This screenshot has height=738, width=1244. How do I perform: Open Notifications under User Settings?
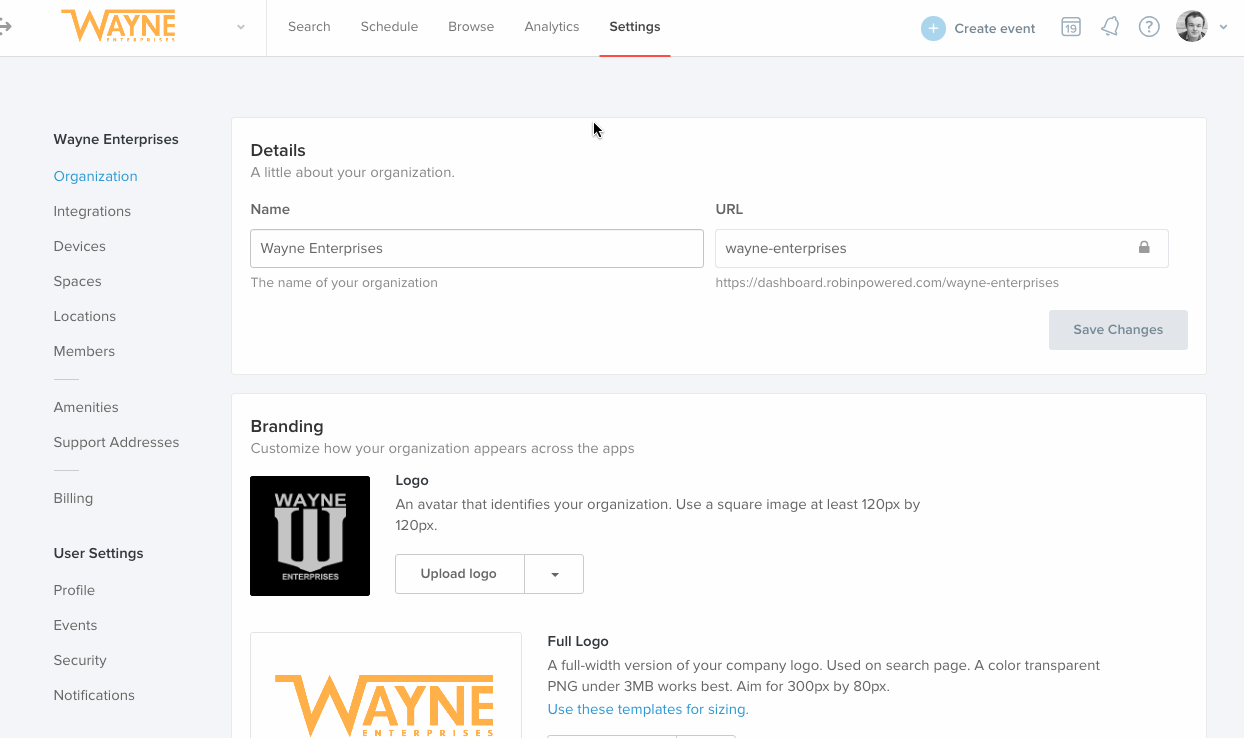click(94, 695)
